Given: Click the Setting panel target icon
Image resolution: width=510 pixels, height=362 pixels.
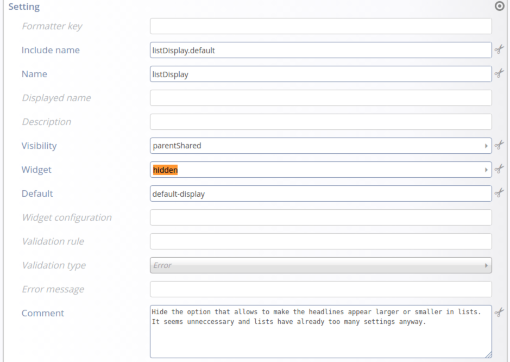Looking at the screenshot, I should 499,6.
